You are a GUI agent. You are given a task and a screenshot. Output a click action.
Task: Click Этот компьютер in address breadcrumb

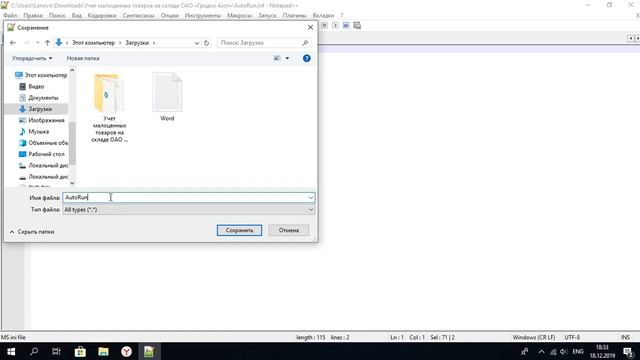(93, 42)
